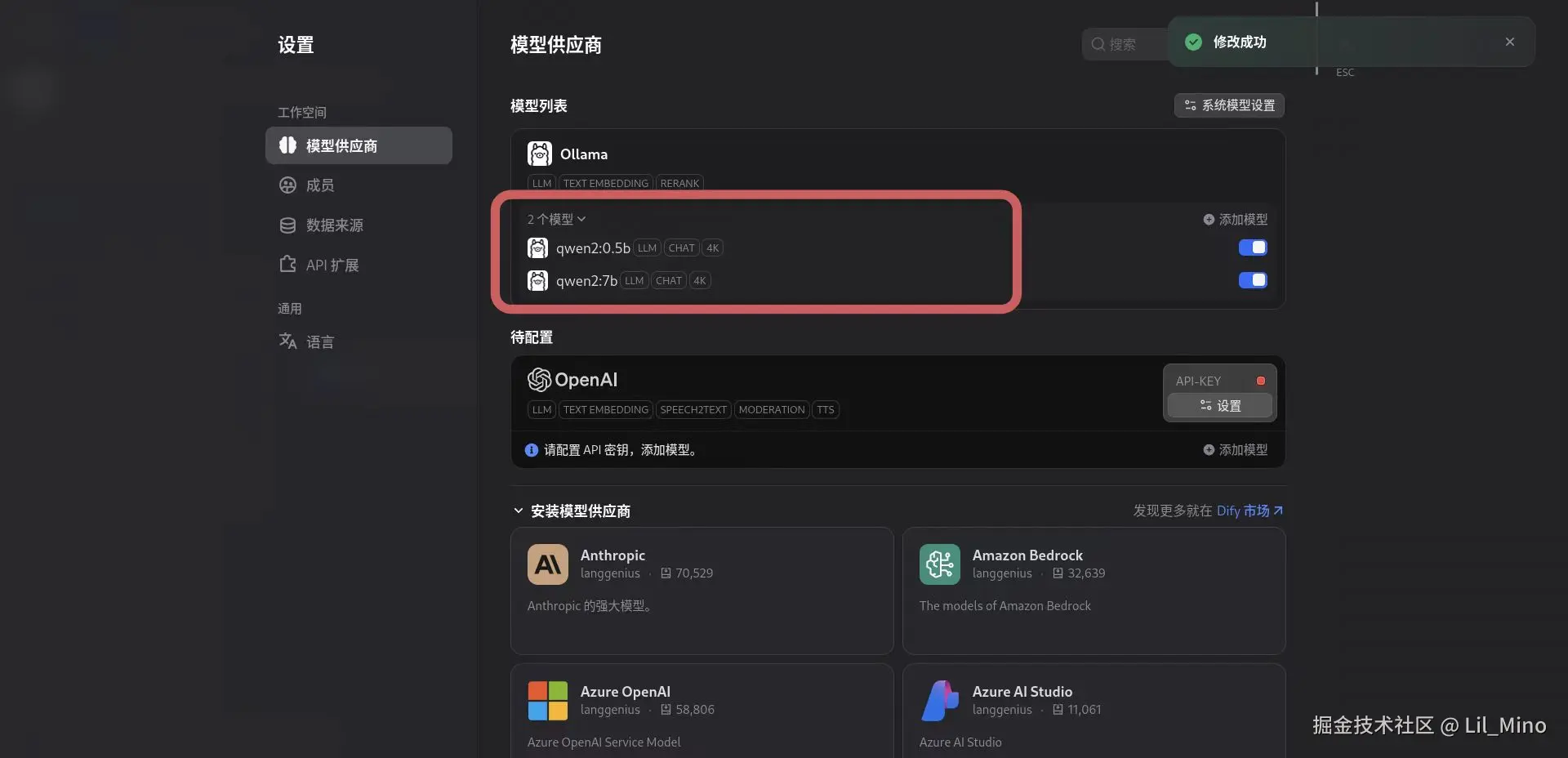1568x758 pixels.
Task: Open the Amazon Bedrock provider card
Action: click(x=1094, y=591)
